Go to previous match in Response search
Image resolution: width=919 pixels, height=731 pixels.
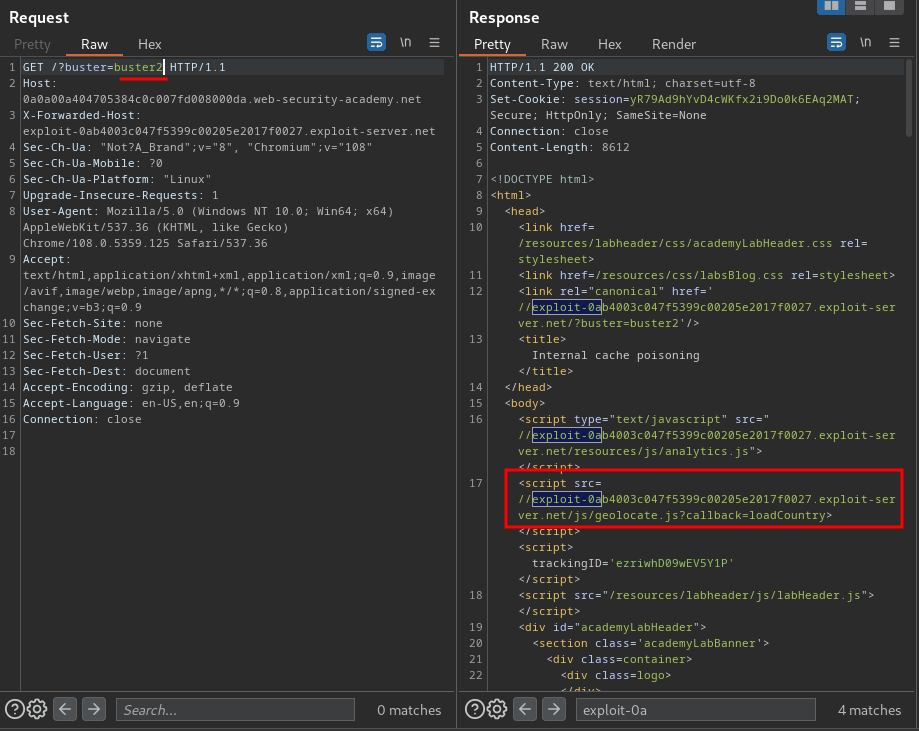pos(525,709)
